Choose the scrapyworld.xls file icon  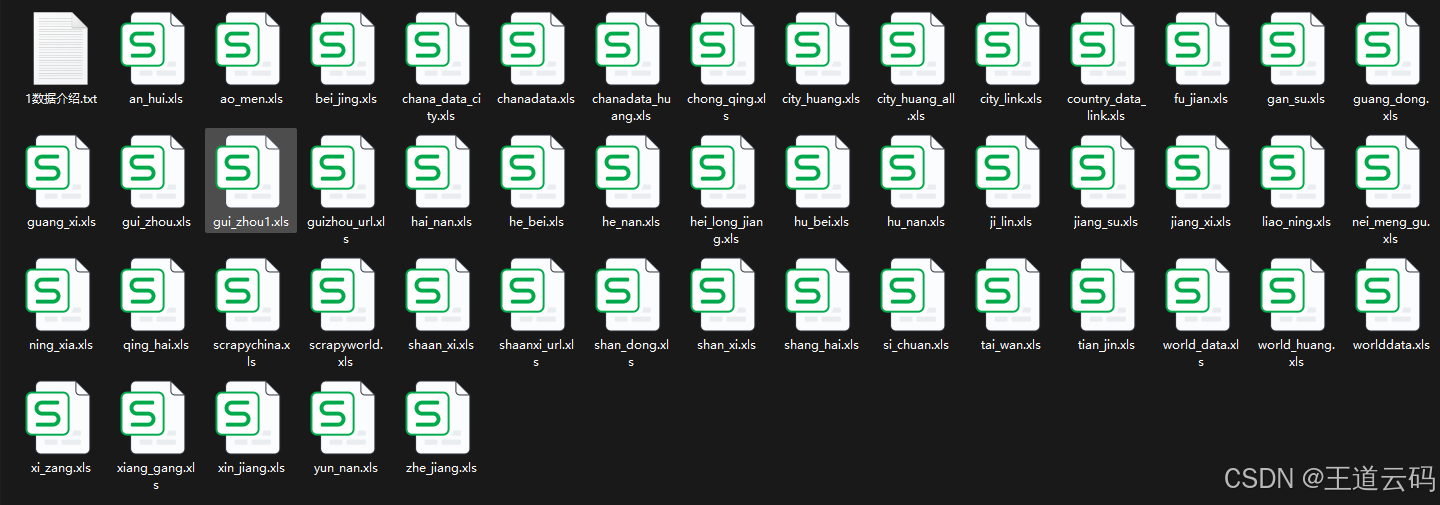pos(344,295)
